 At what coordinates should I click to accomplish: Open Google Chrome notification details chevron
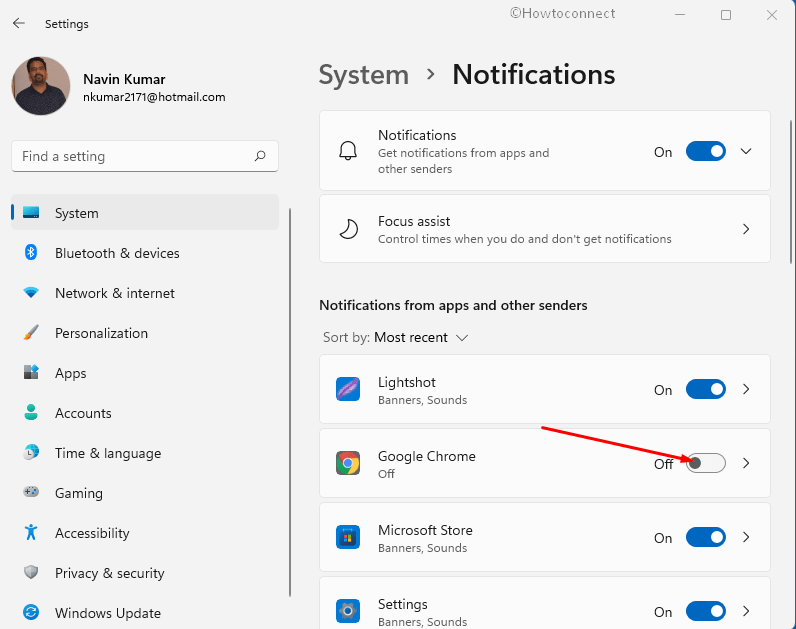pyautogui.click(x=746, y=463)
